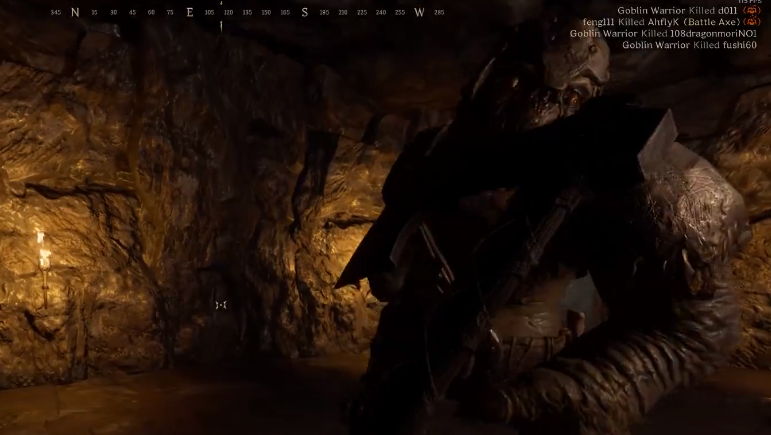Viewport: 771px width, 435px height.
Task: Click 'Goblin Warrior Killed fushi60' entry
Action: point(689,45)
